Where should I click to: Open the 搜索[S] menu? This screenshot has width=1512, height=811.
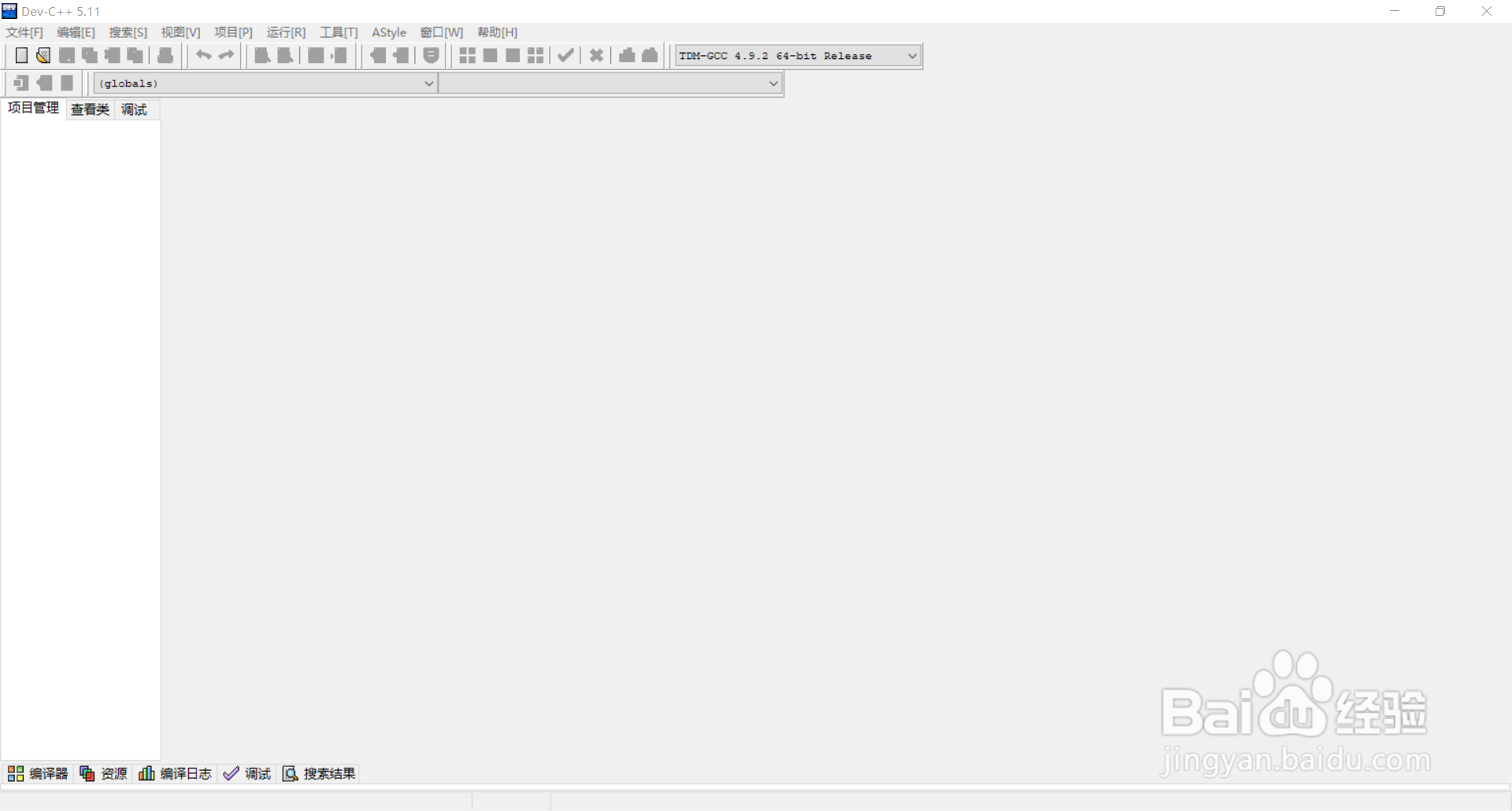point(128,32)
